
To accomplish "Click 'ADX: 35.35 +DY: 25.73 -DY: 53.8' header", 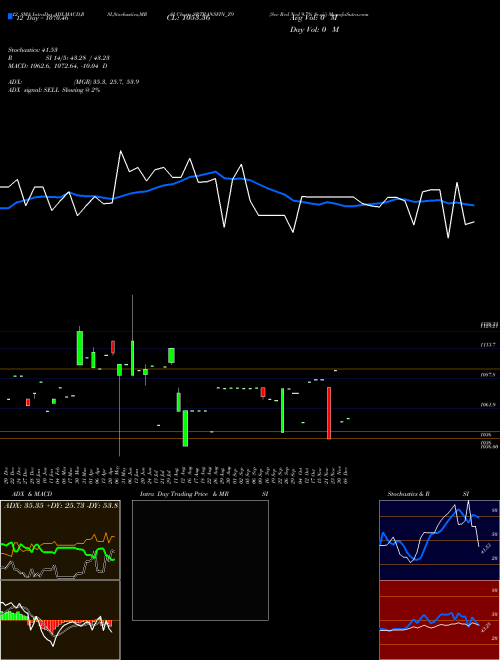I will coord(61,505).
